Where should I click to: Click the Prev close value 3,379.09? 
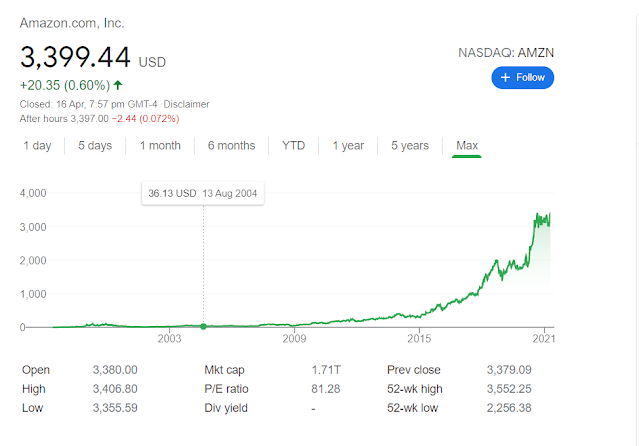(509, 370)
